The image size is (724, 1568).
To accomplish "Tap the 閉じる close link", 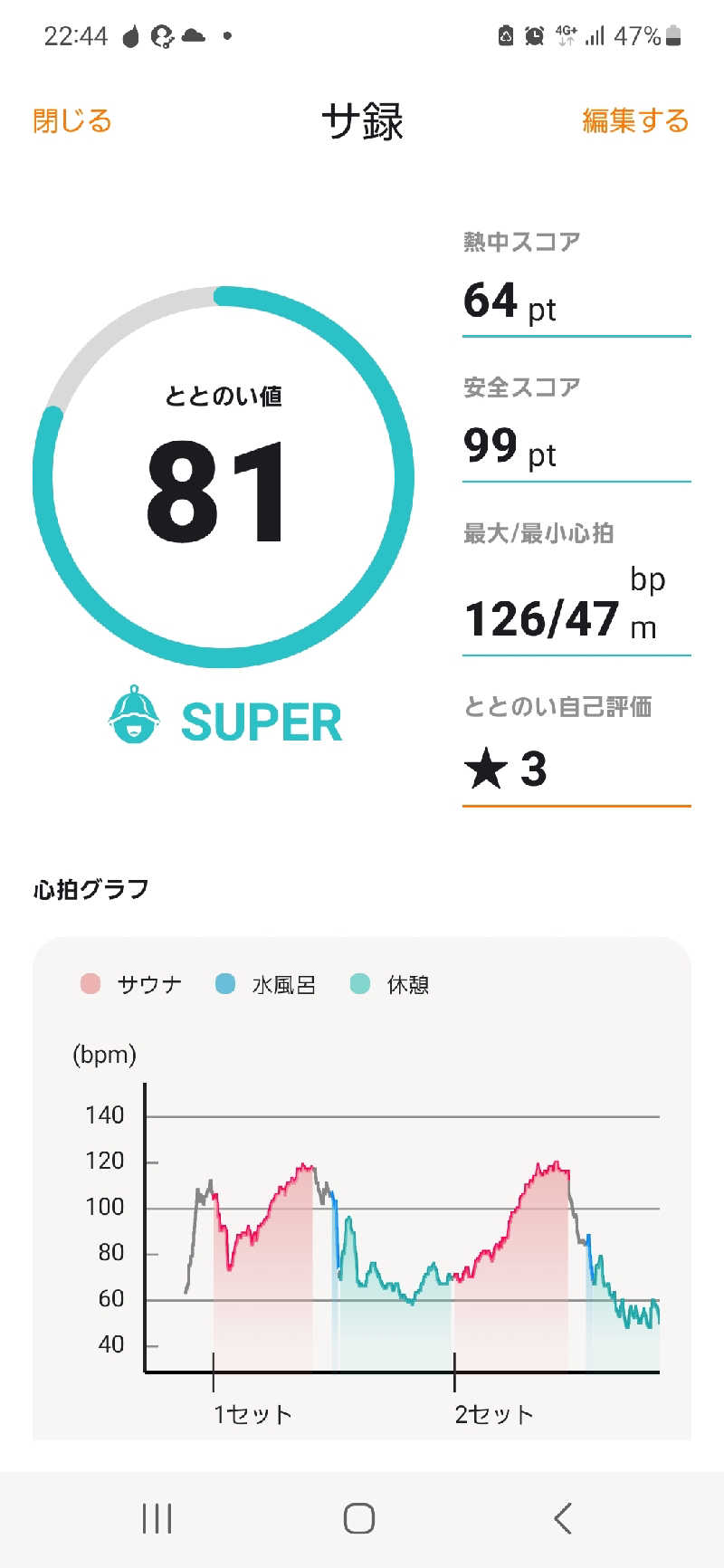I will [72, 120].
